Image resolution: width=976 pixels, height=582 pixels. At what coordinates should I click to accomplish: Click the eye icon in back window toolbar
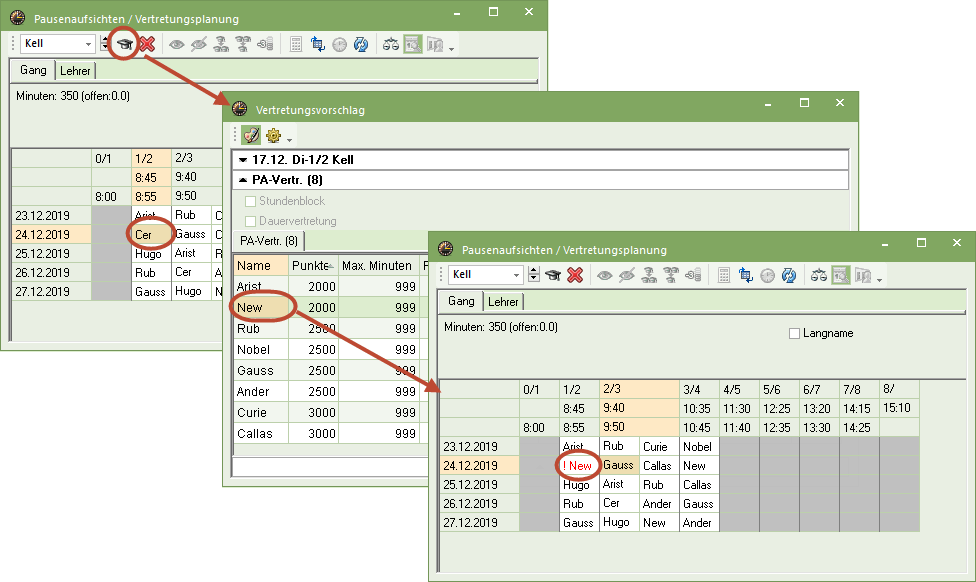pyautogui.click(x=177, y=44)
